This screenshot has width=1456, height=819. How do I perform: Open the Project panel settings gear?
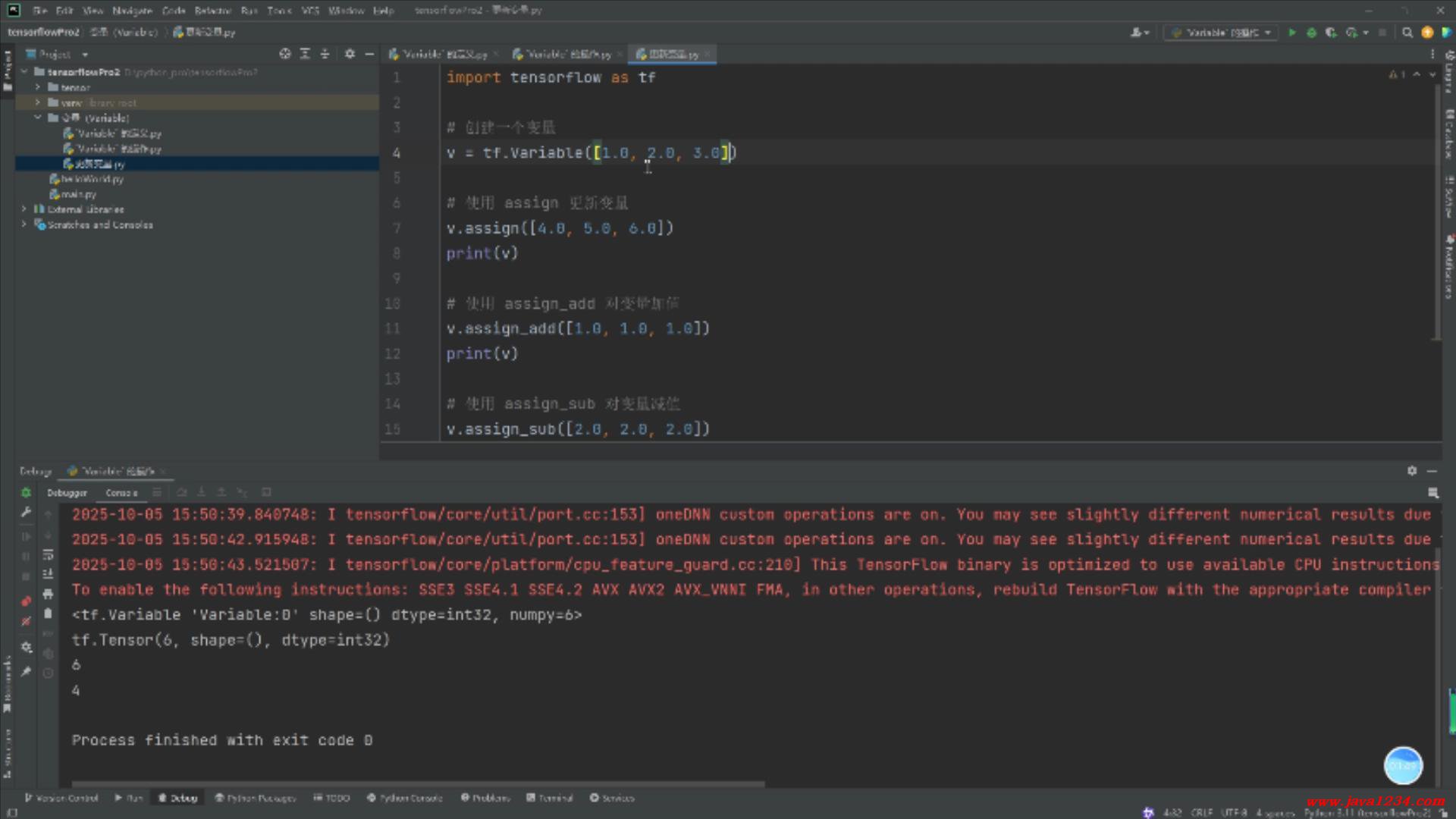[350, 54]
